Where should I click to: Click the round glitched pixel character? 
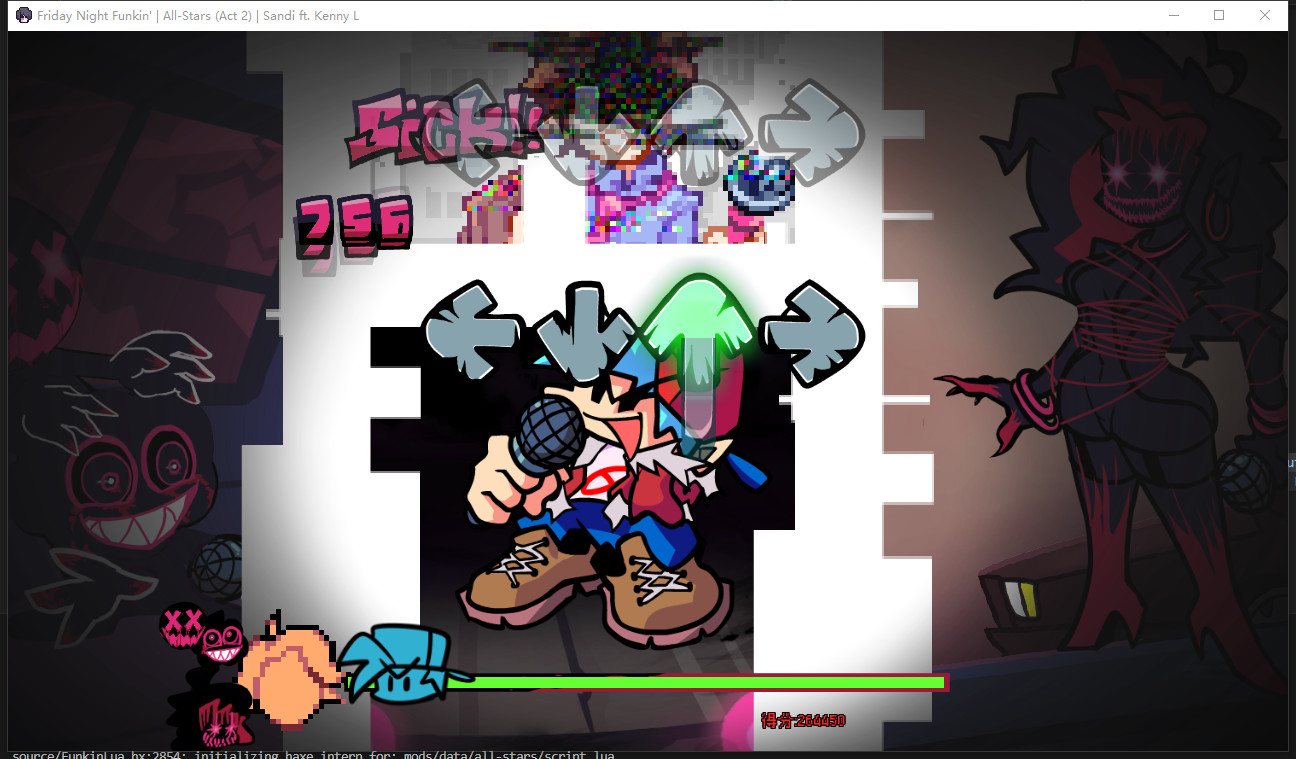(760, 182)
